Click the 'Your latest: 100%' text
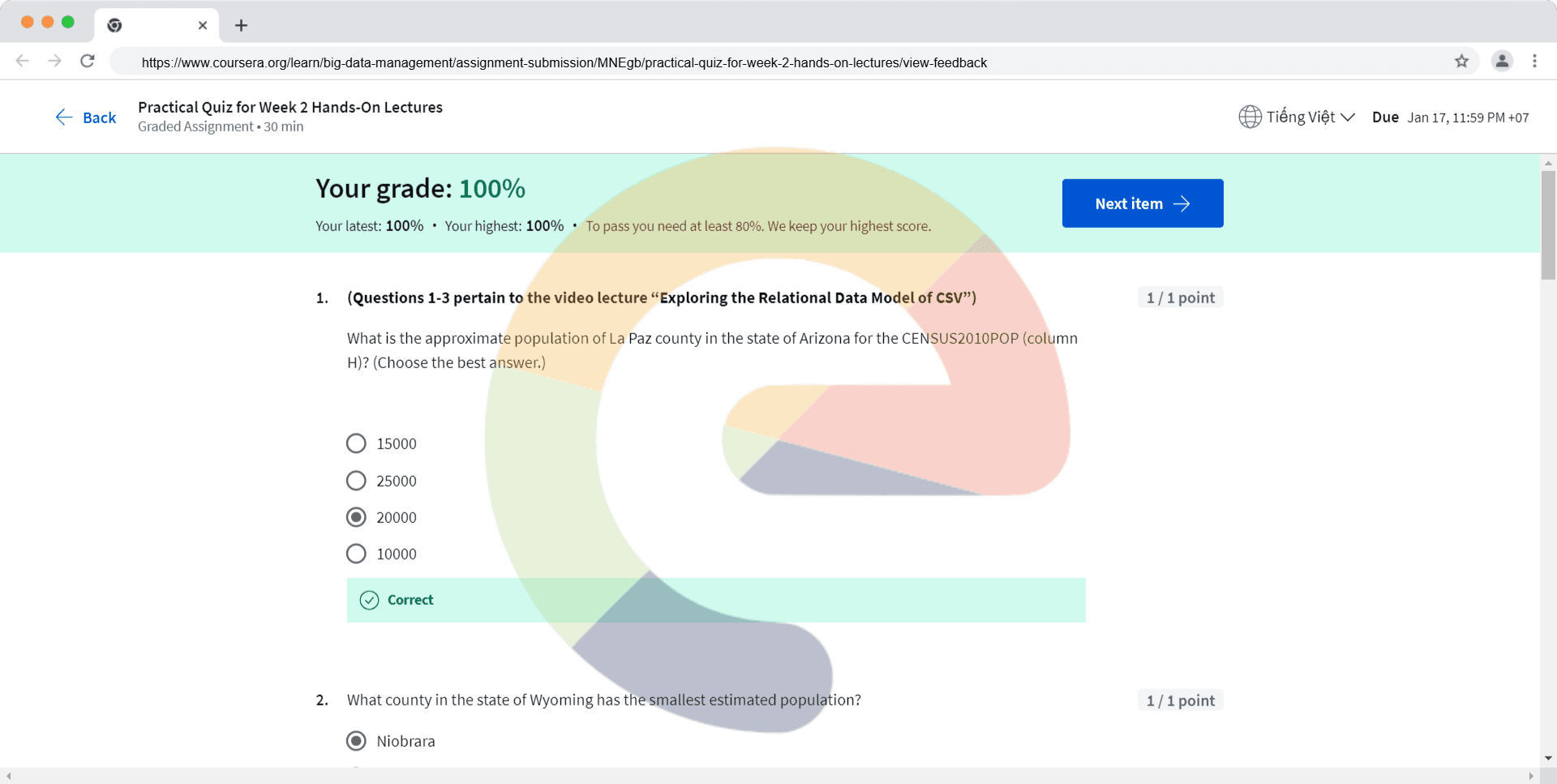The width and height of the screenshot is (1557, 784). click(369, 226)
